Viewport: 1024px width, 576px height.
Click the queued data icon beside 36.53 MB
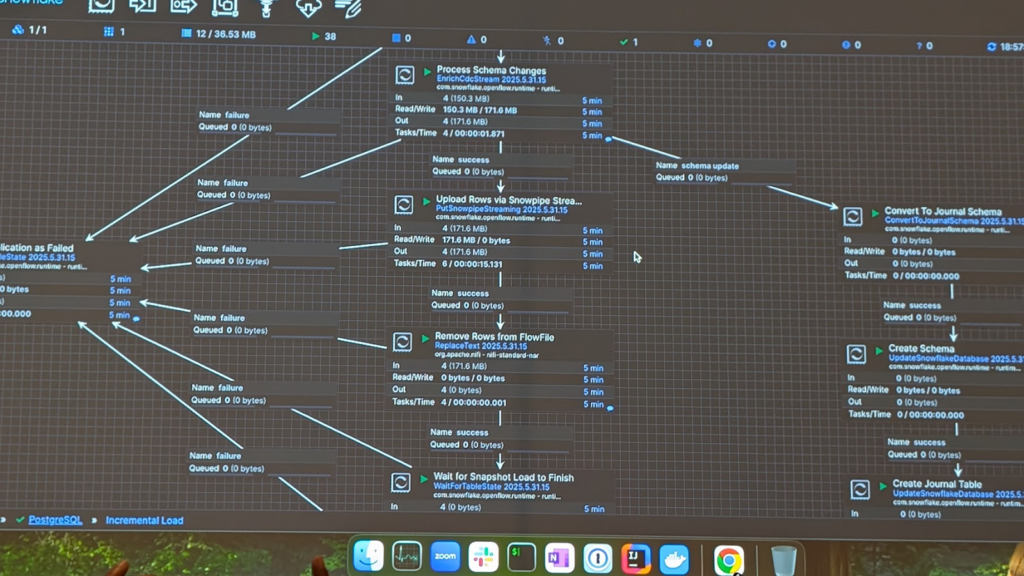pos(187,33)
